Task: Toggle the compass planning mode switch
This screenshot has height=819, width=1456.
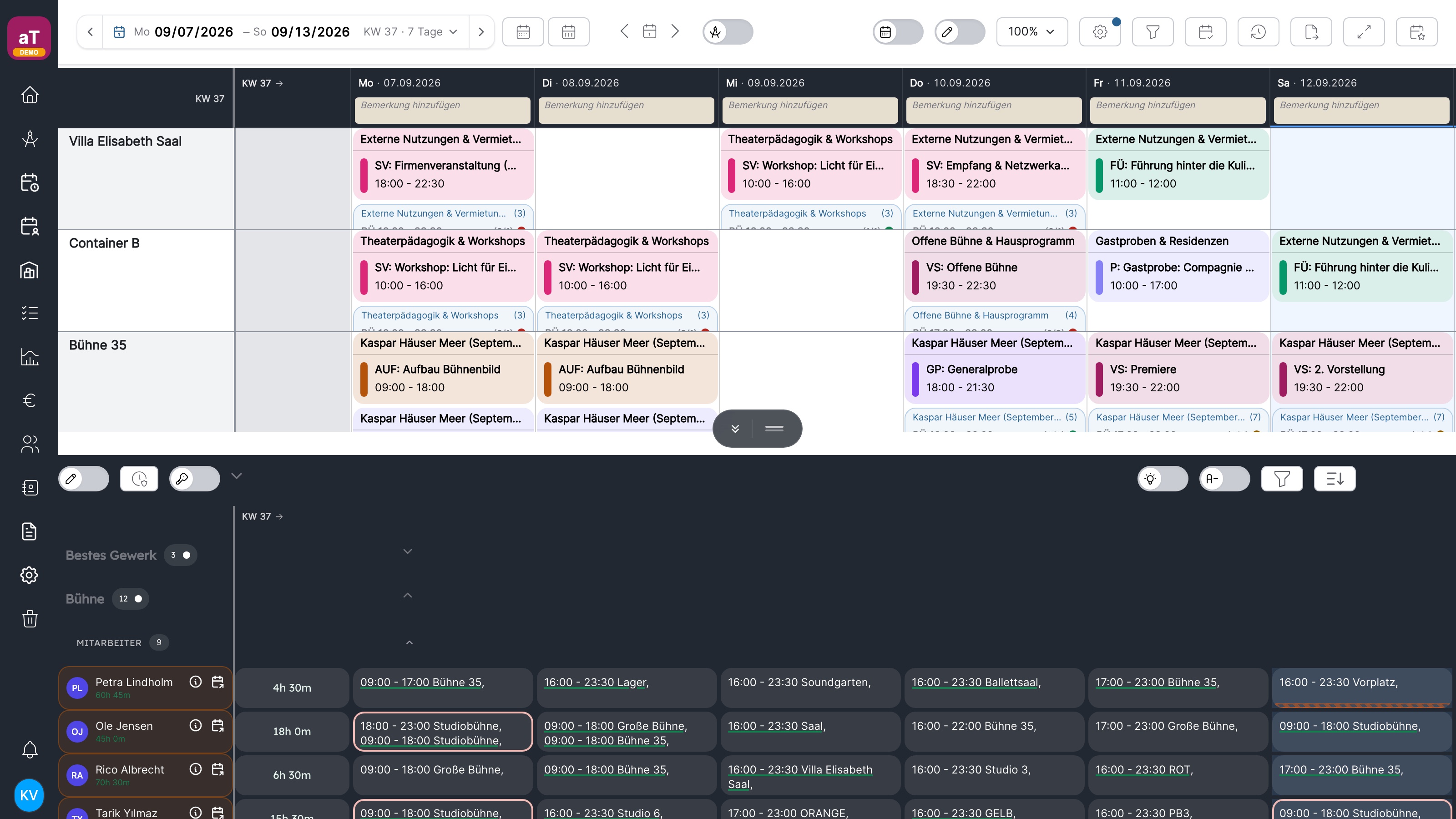Action: (x=728, y=32)
